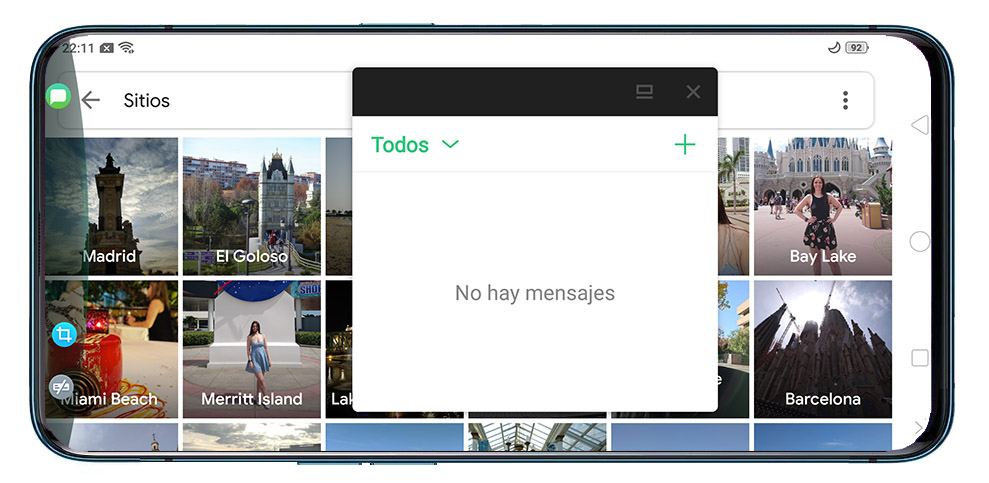
Task: Tap the grey translate icon in sidebar
Action: (61, 387)
